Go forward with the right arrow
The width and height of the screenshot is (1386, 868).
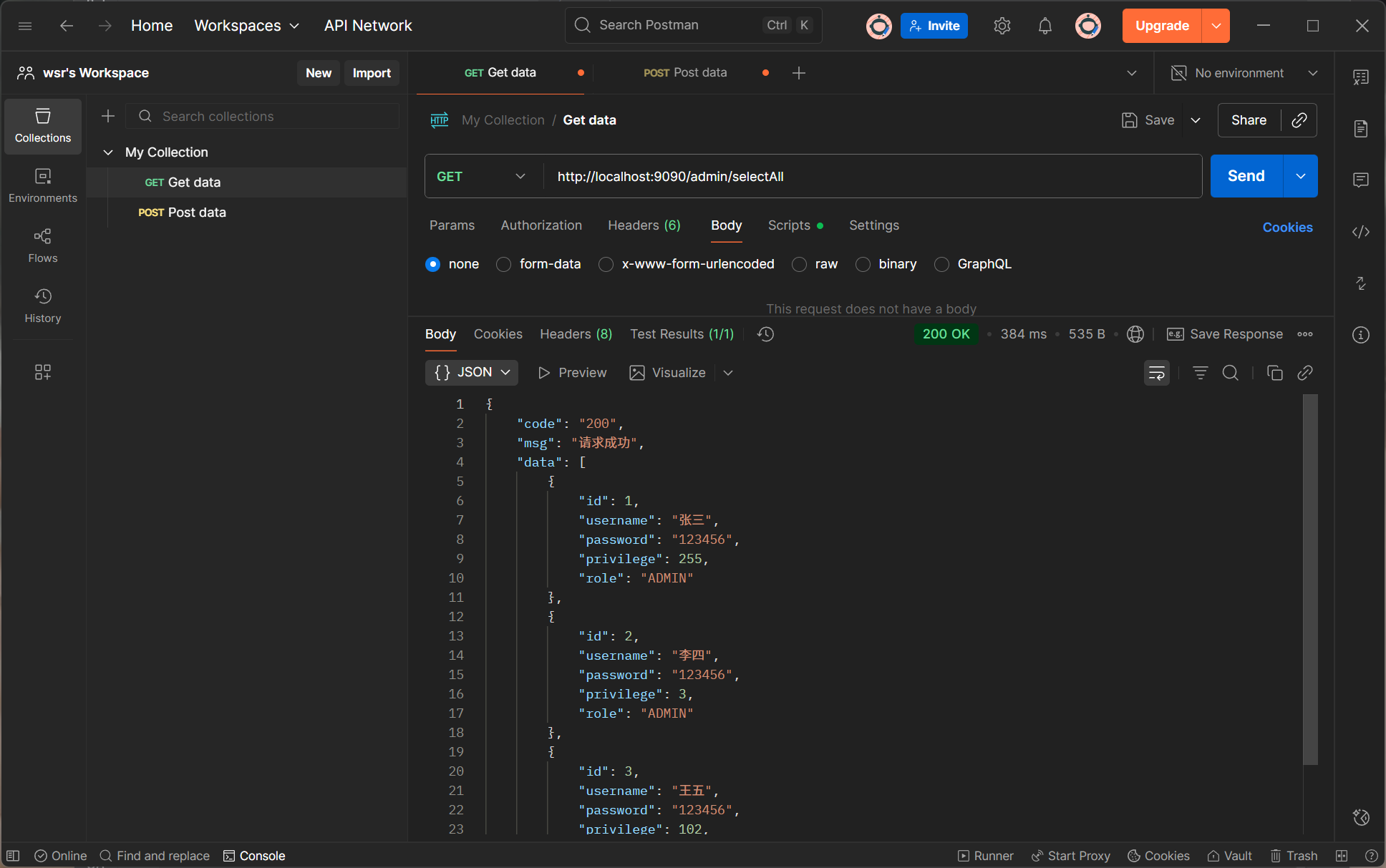click(105, 26)
